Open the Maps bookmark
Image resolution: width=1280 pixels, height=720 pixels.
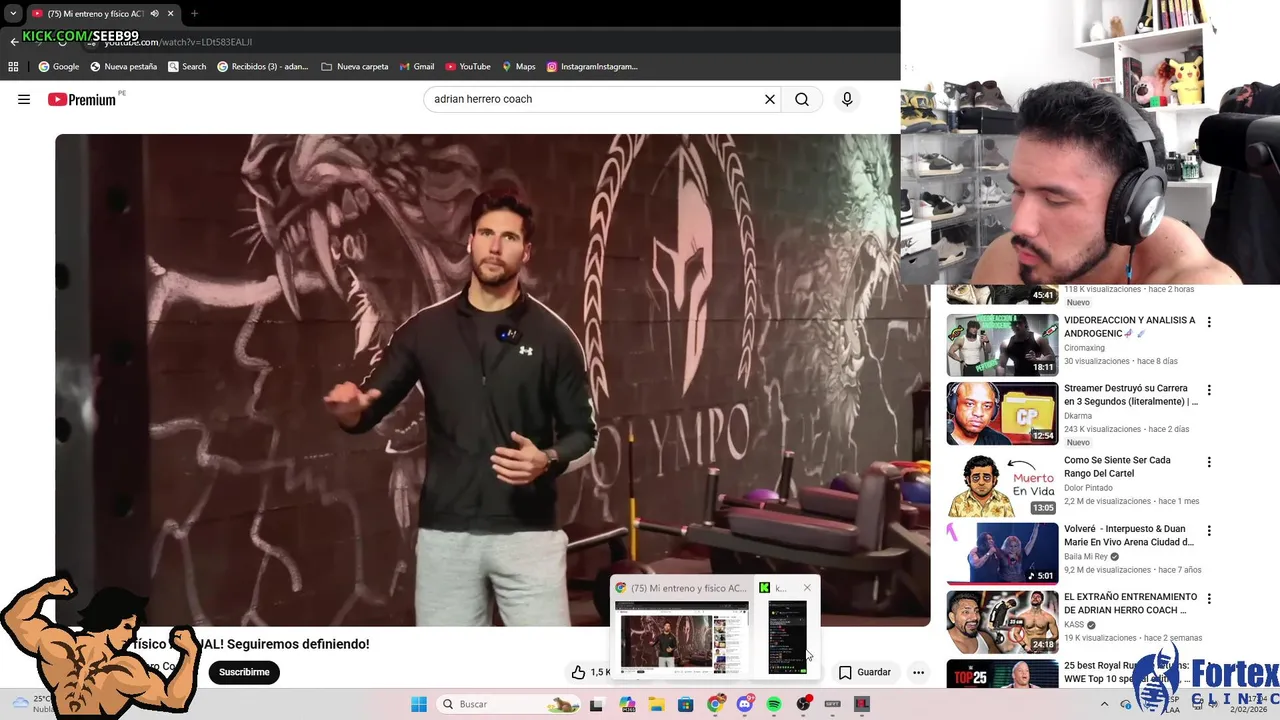click(x=519, y=67)
